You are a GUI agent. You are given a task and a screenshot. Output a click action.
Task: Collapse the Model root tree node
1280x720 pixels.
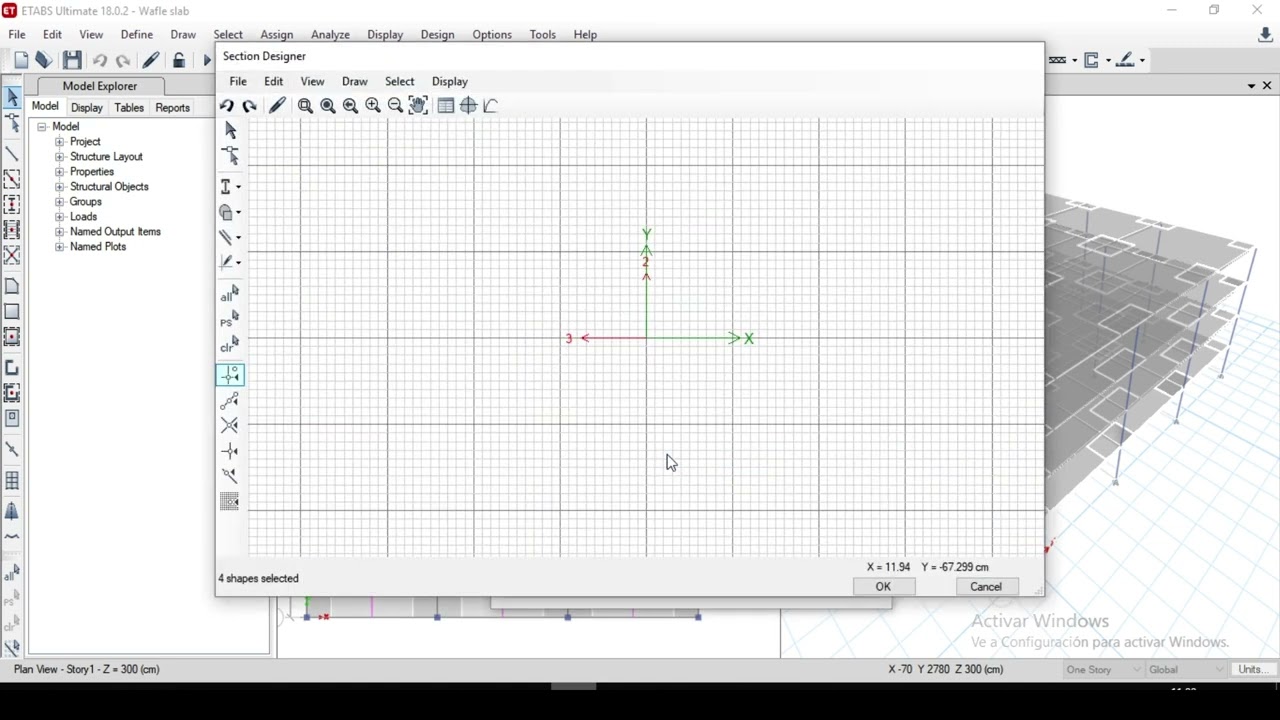(42, 127)
